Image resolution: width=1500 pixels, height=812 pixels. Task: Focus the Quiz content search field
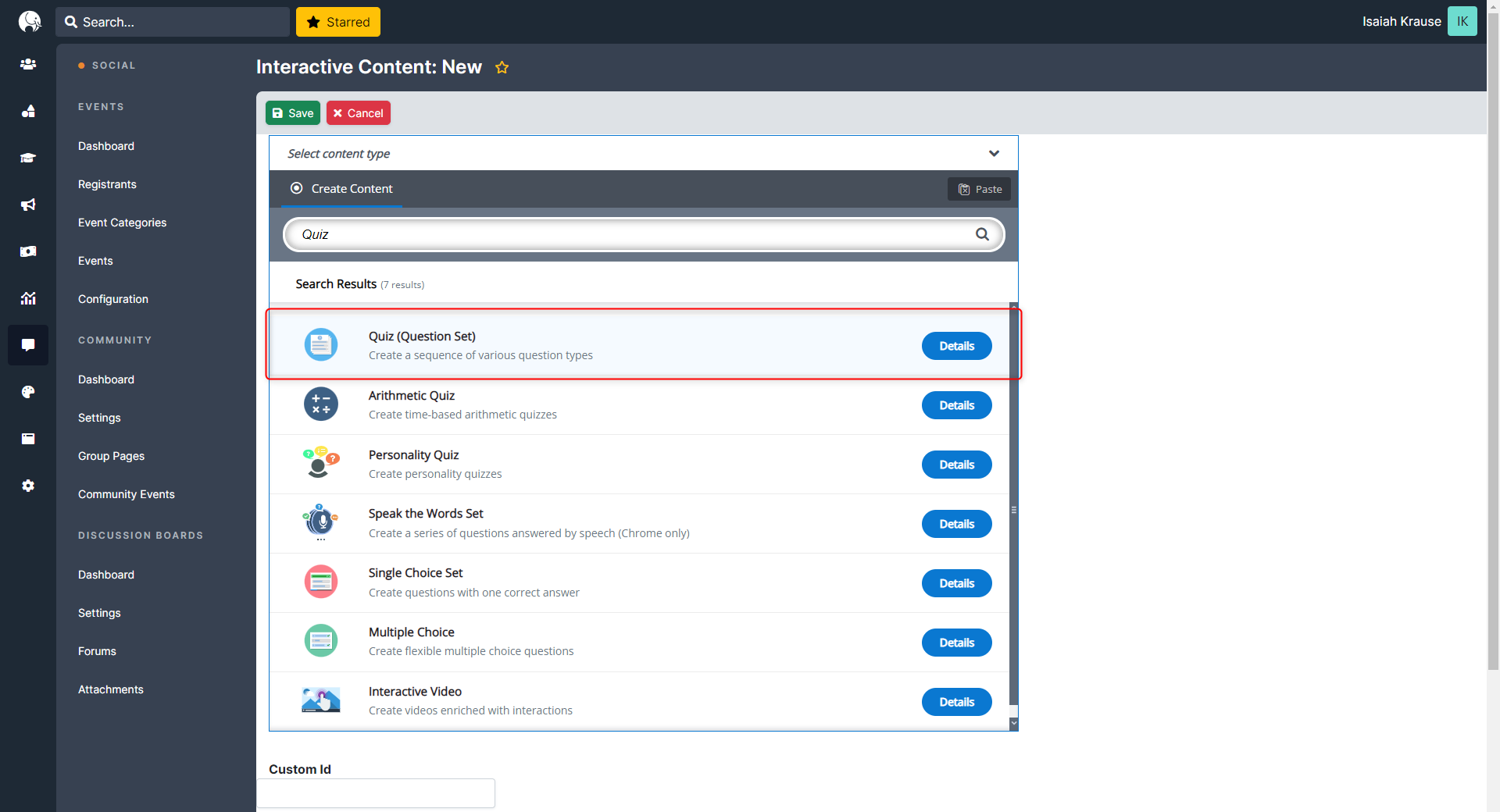[644, 234]
